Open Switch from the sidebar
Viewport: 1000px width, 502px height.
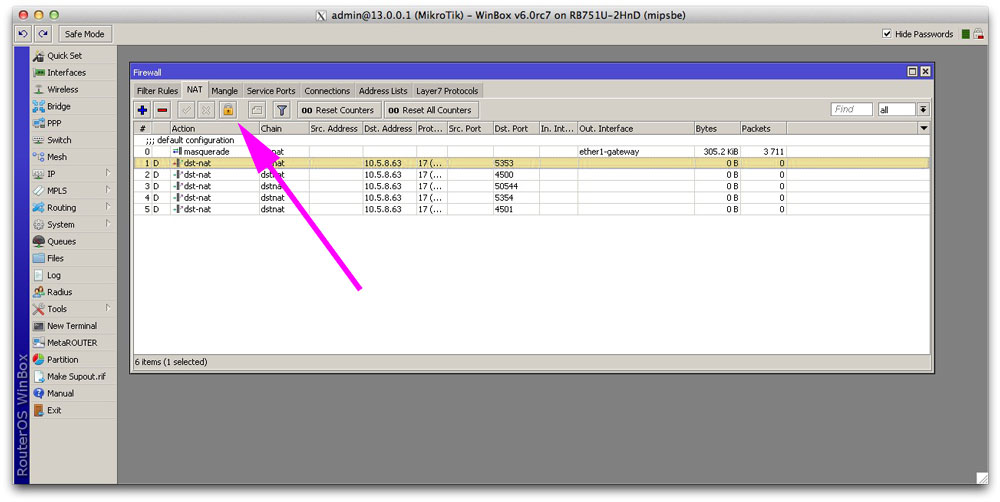pyautogui.click(x=73, y=140)
